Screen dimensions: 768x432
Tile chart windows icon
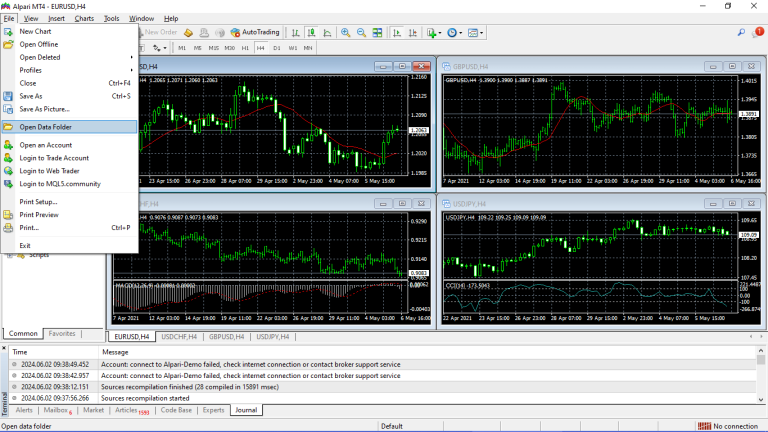377,33
